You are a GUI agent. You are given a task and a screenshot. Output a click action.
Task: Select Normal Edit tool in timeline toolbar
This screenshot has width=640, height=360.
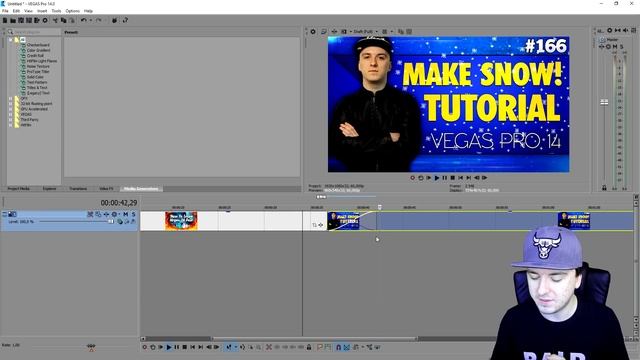[229, 347]
